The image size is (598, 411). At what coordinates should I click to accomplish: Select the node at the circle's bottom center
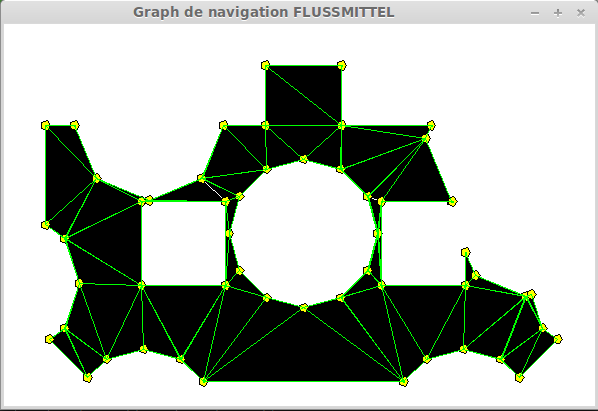pos(304,307)
